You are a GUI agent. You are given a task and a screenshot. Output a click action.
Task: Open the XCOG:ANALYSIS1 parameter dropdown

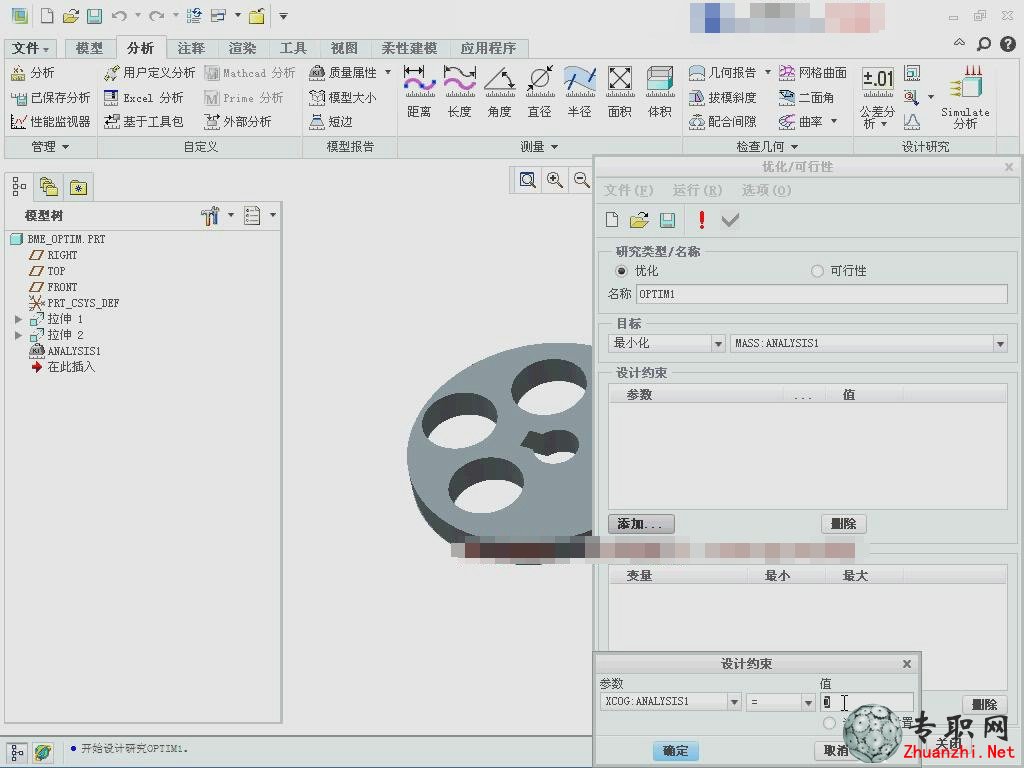(735, 702)
